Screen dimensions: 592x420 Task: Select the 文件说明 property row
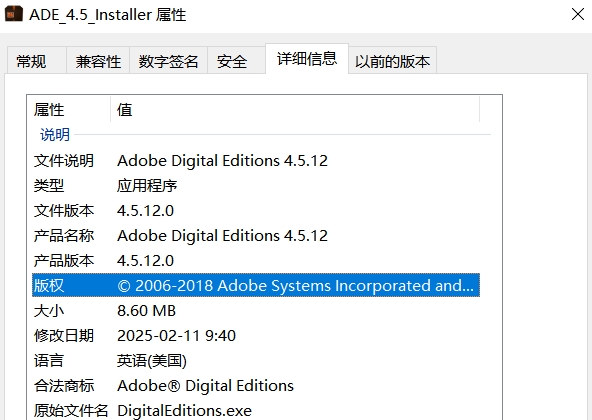point(256,161)
